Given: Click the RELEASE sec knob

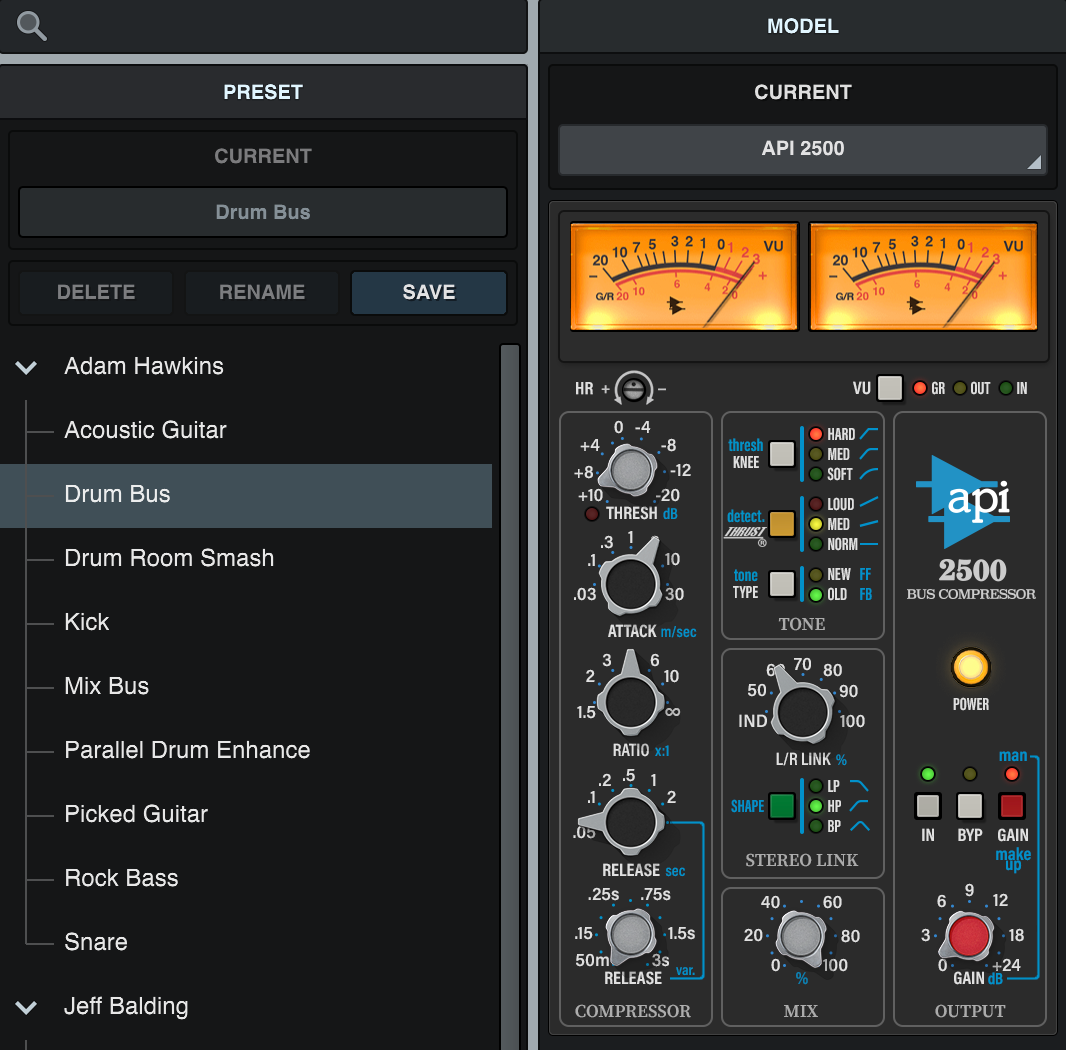Looking at the screenshot, I should coord(630,822).
